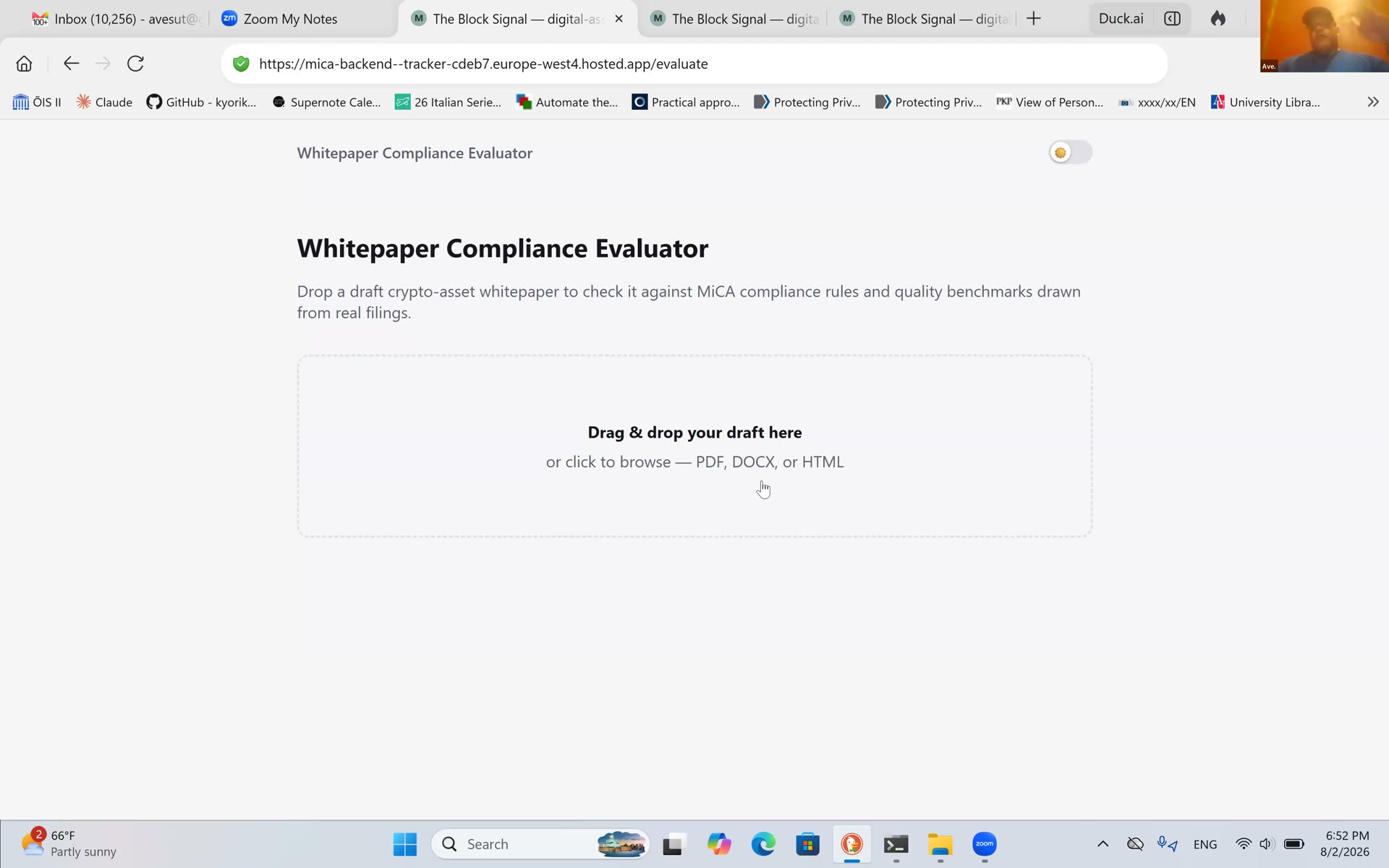
Task: Click the fire button to clear data
Action: [x=1218, y=19]
